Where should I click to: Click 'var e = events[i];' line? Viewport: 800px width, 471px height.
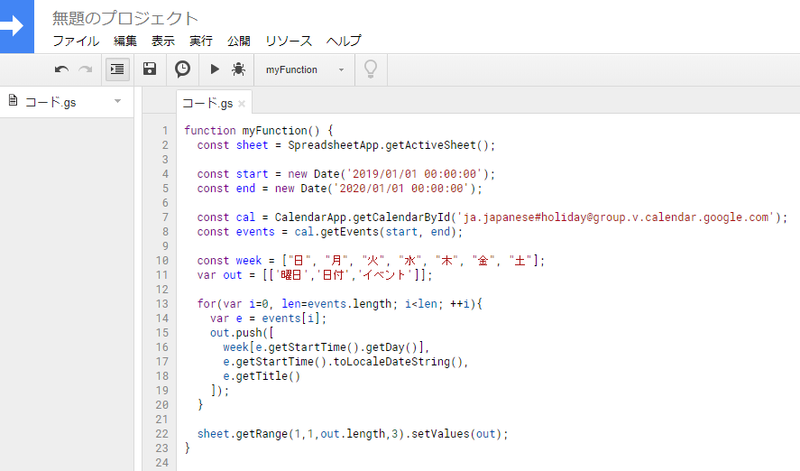click(268, 318)
